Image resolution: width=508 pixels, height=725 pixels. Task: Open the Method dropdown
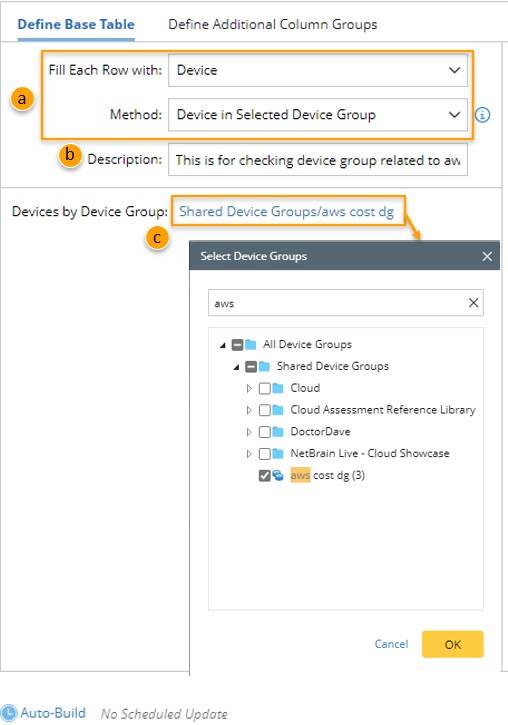pos(318,115)
